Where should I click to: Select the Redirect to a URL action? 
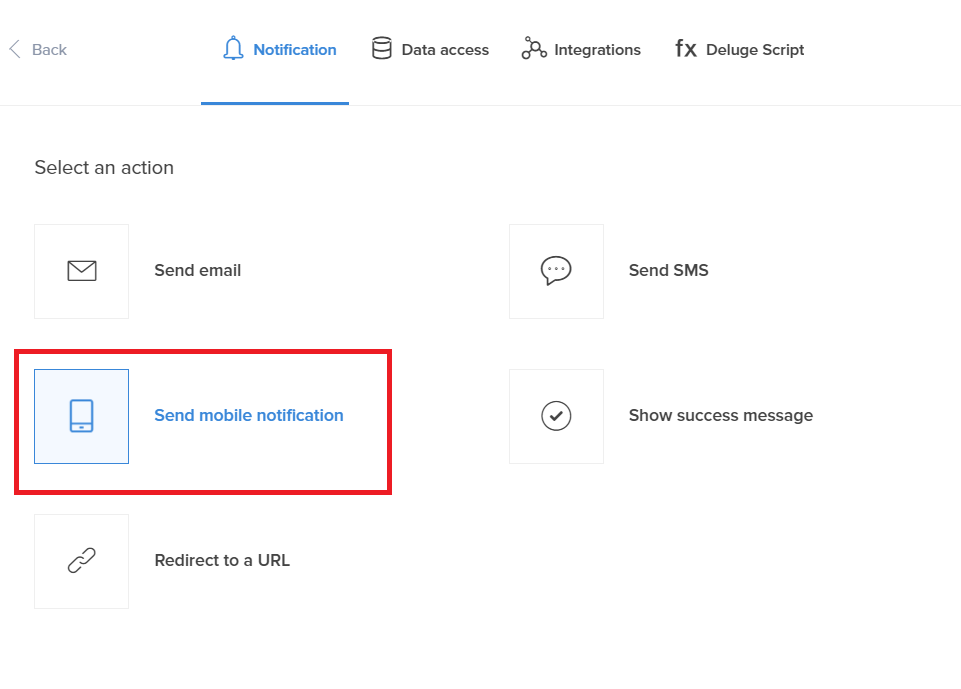point(221,560)
